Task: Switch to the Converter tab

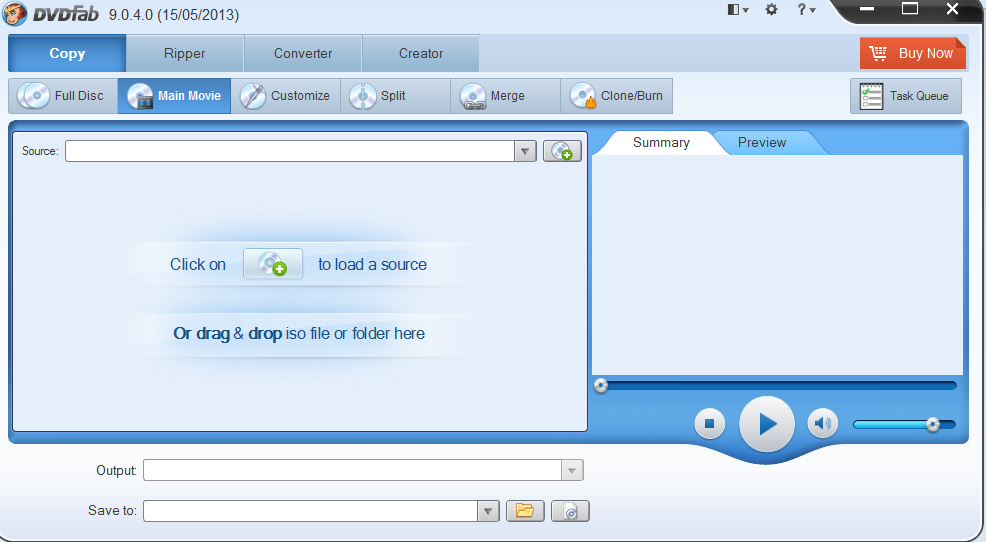Action: [x=302, y=53]
